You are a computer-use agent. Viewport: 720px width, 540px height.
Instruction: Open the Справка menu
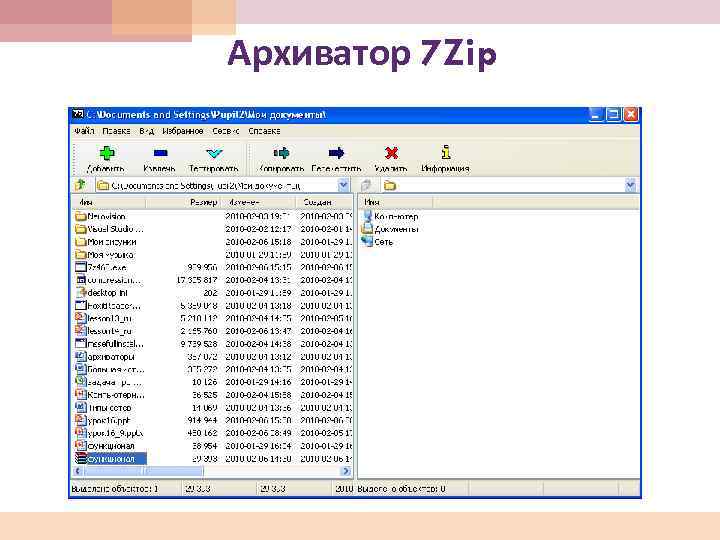click(x=264, y=131)
